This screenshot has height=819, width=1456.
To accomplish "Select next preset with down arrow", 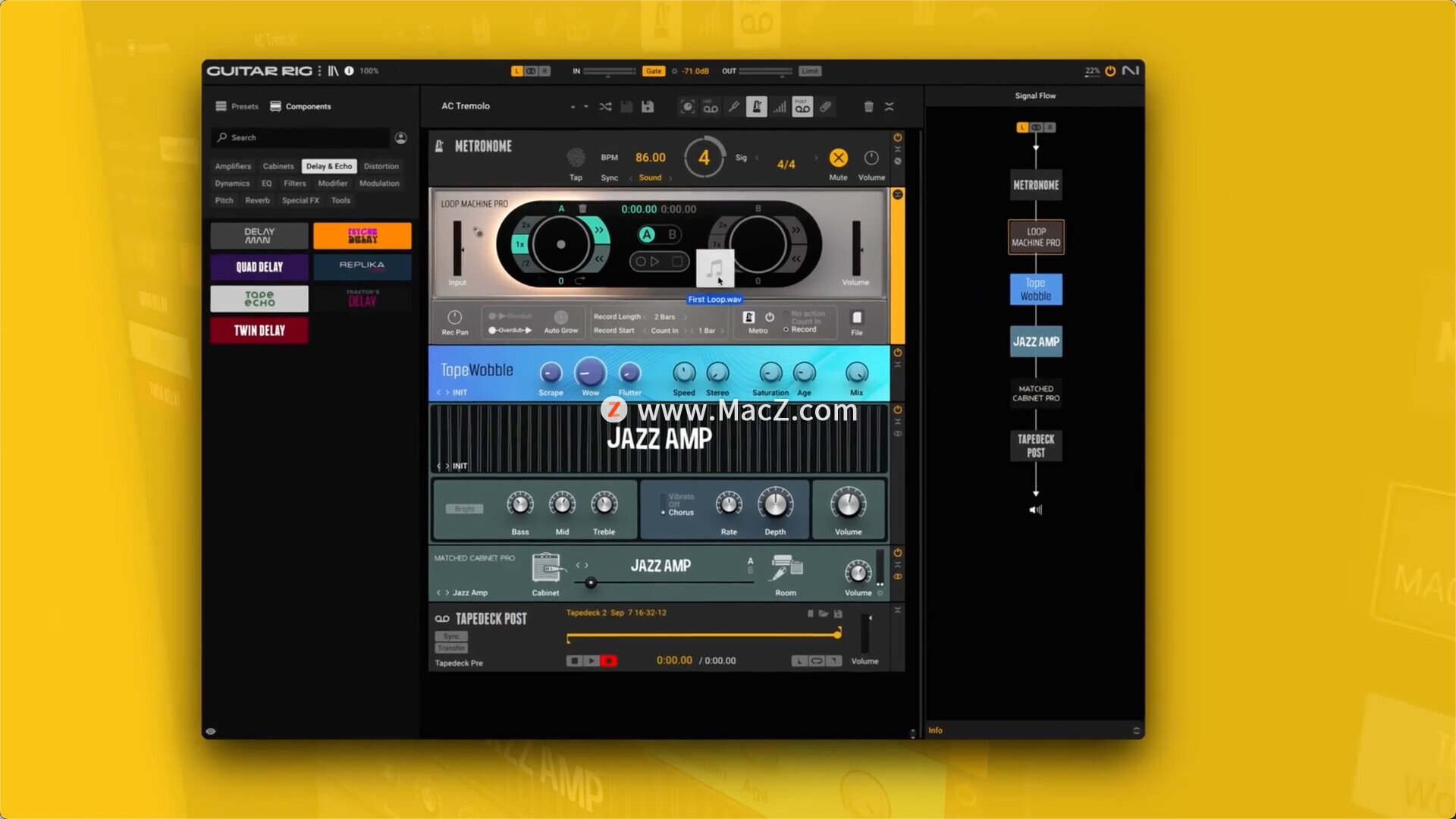I will point(586,107).
